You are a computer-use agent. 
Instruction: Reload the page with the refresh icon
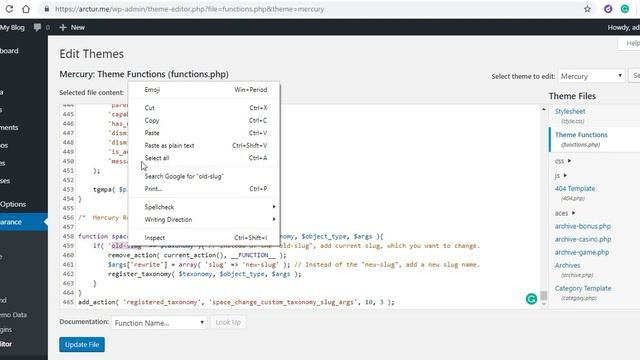(x=9, y=9)
